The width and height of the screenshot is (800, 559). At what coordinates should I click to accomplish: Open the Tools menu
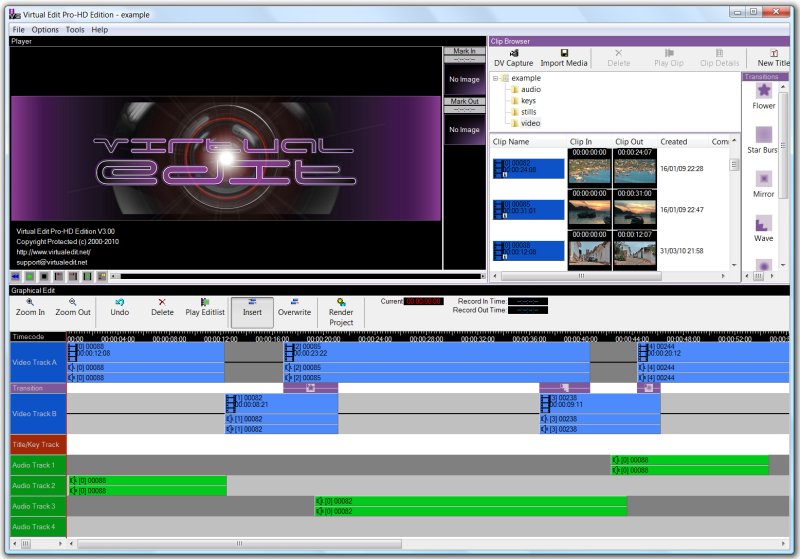[x=75, y=30]
